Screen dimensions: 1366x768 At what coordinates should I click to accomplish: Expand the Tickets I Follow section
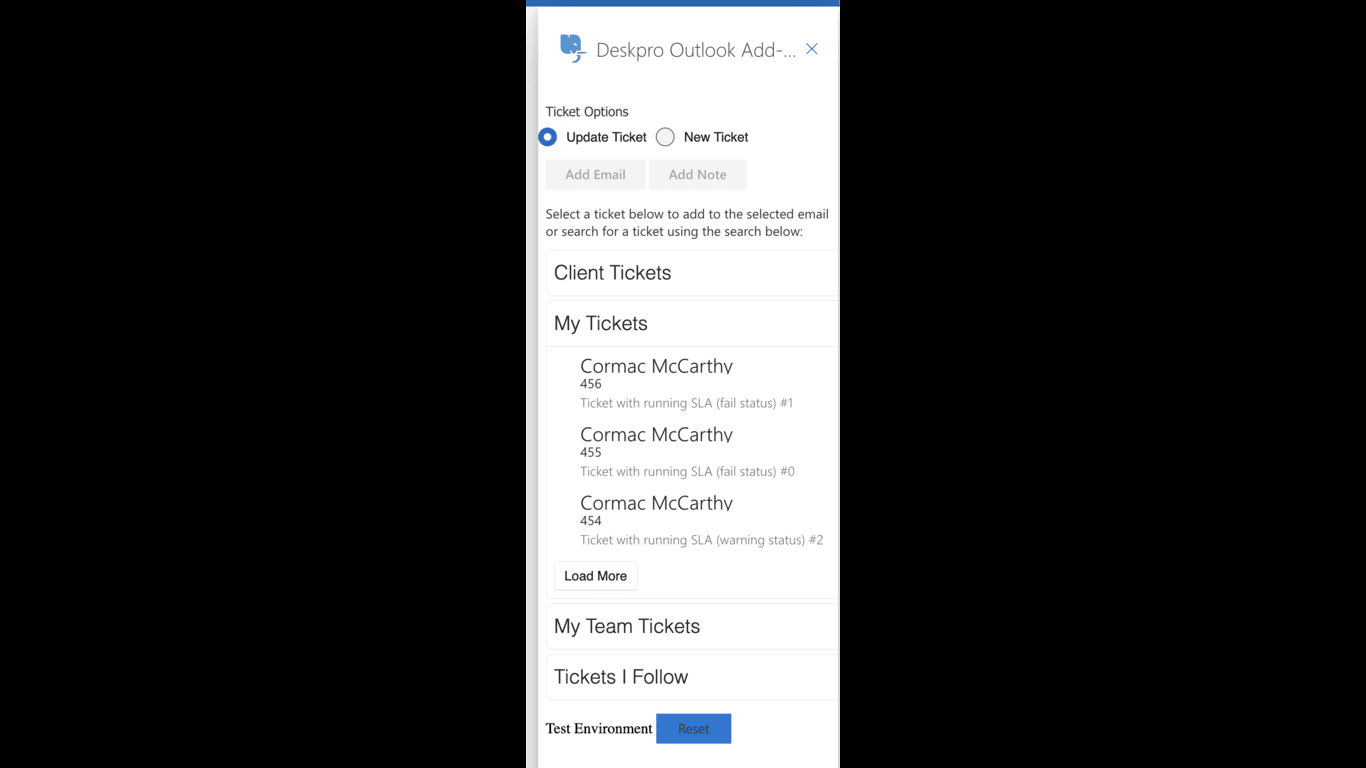[x=692, y=677]
